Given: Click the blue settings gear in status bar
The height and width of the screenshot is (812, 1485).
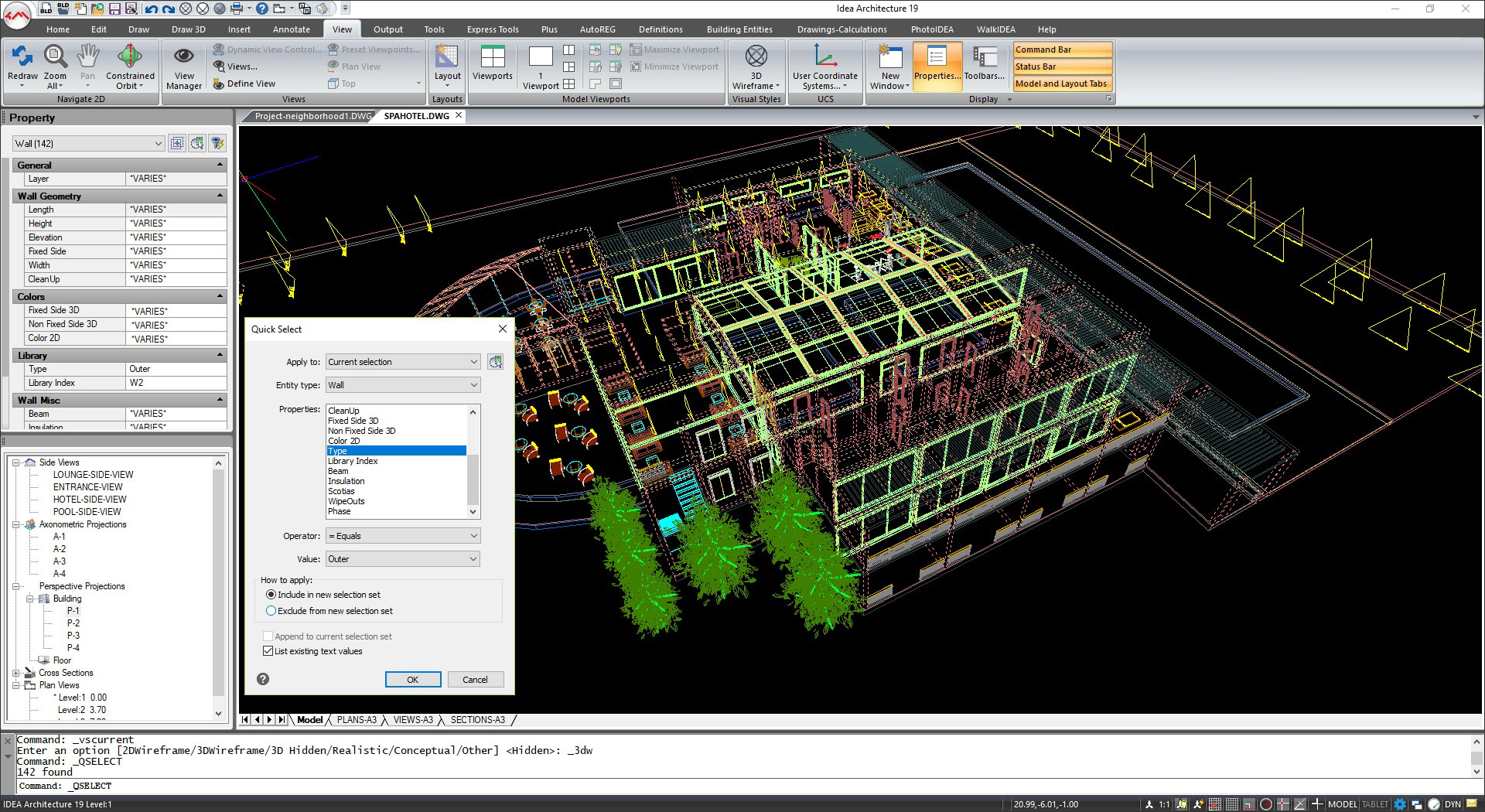Looking at the screenshot, I should [1400, 804].
